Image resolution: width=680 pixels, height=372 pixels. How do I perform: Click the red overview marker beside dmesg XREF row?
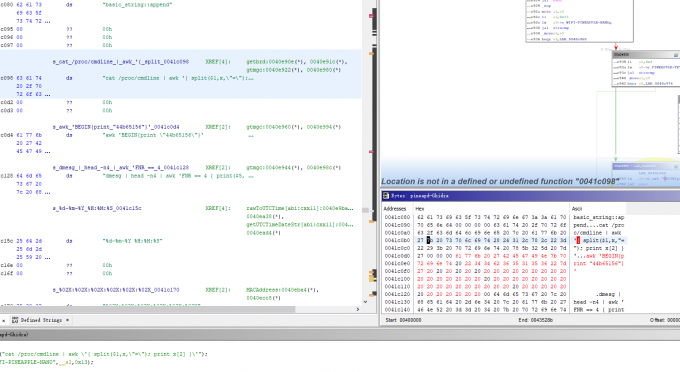(371, 152)
